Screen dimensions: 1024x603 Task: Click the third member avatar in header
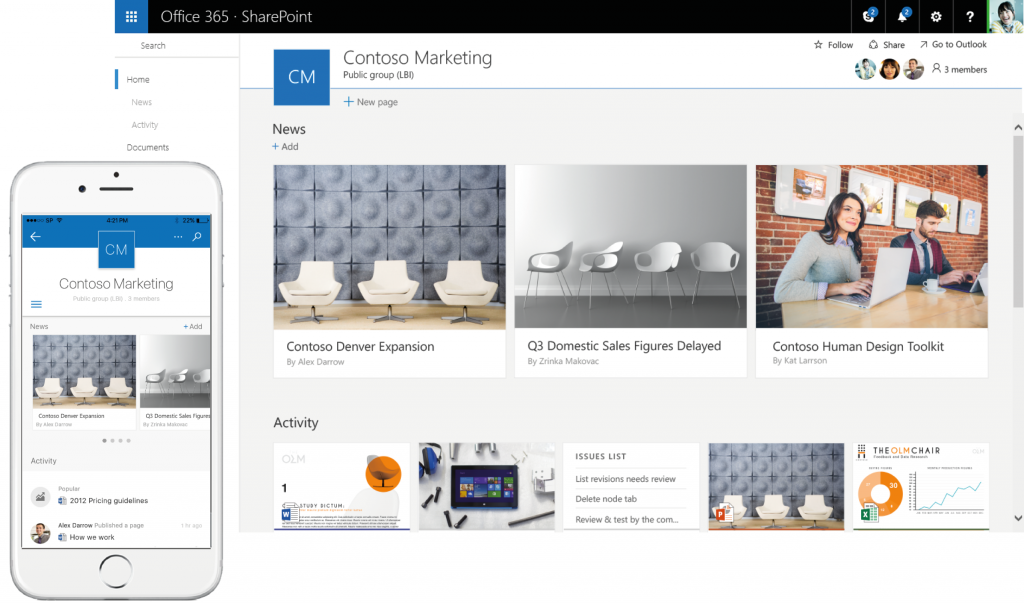pos(913,69)
